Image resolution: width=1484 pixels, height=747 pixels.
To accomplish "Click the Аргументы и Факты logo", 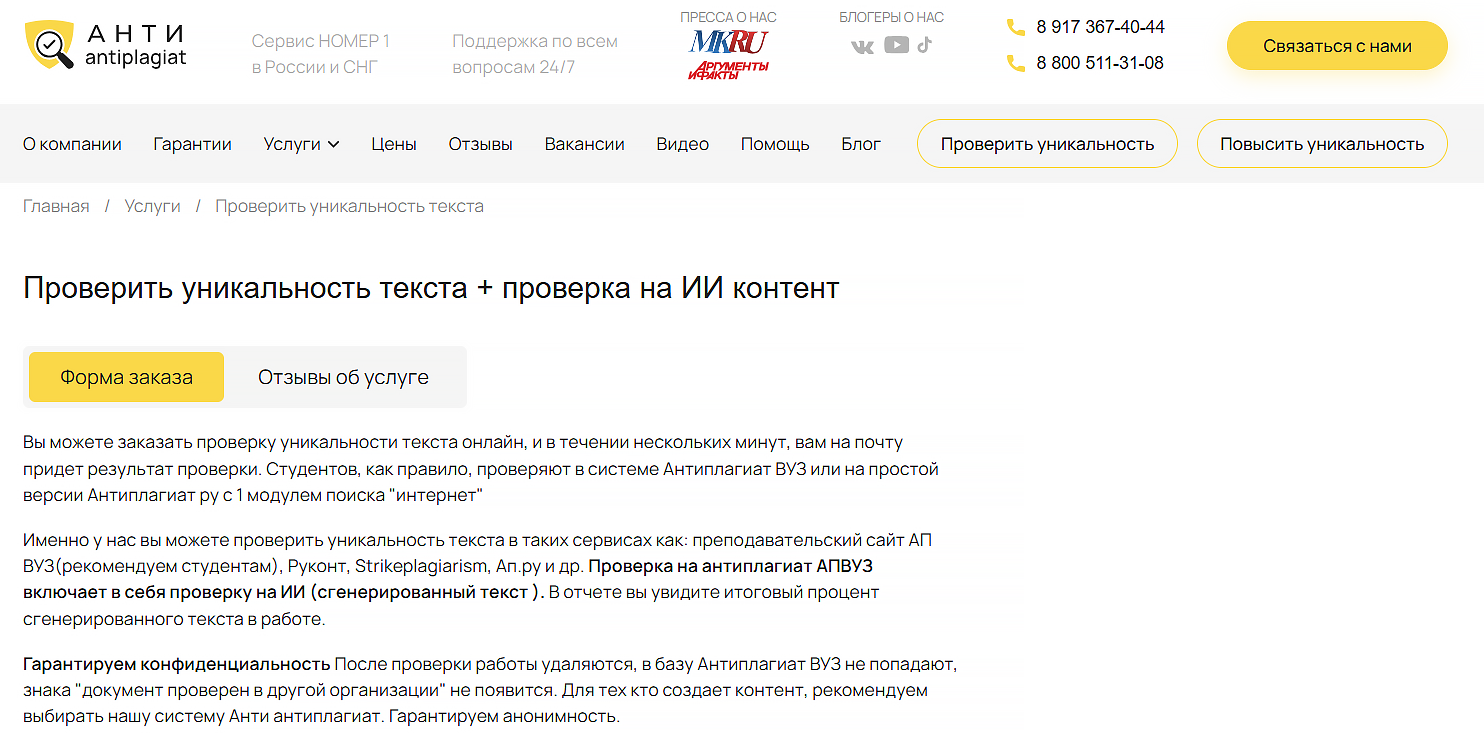I will pyautogui.click(x=728, y=67).
